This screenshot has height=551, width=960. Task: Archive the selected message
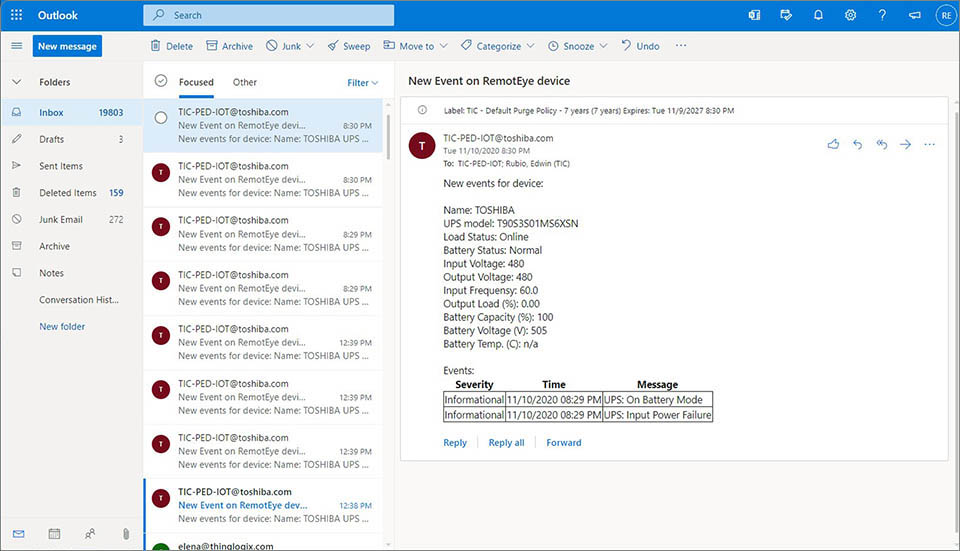[230, 46]
